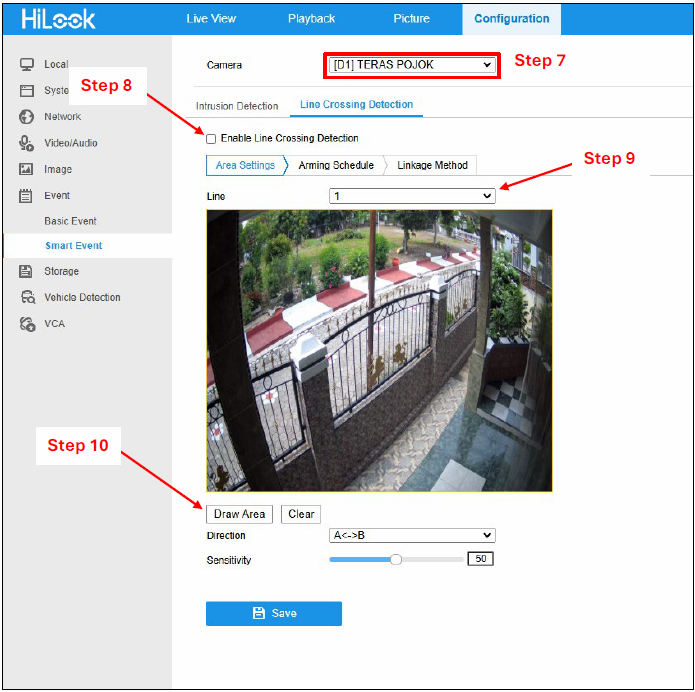Click the HiLook logo

[58, 19]
